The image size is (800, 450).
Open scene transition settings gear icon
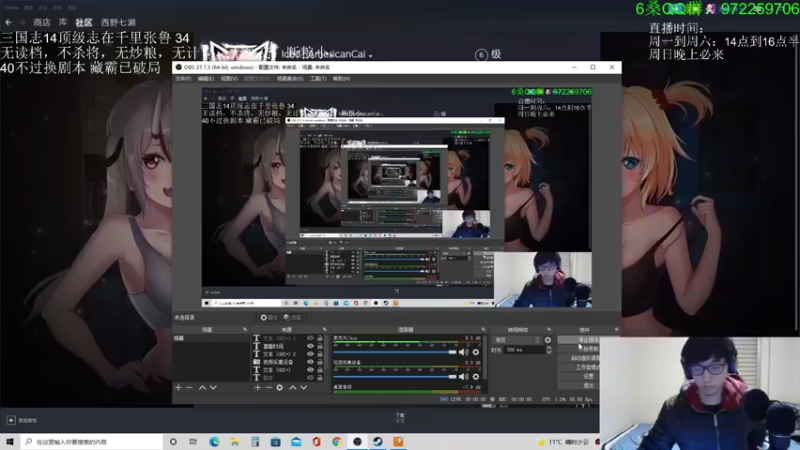tap(548, 340)
